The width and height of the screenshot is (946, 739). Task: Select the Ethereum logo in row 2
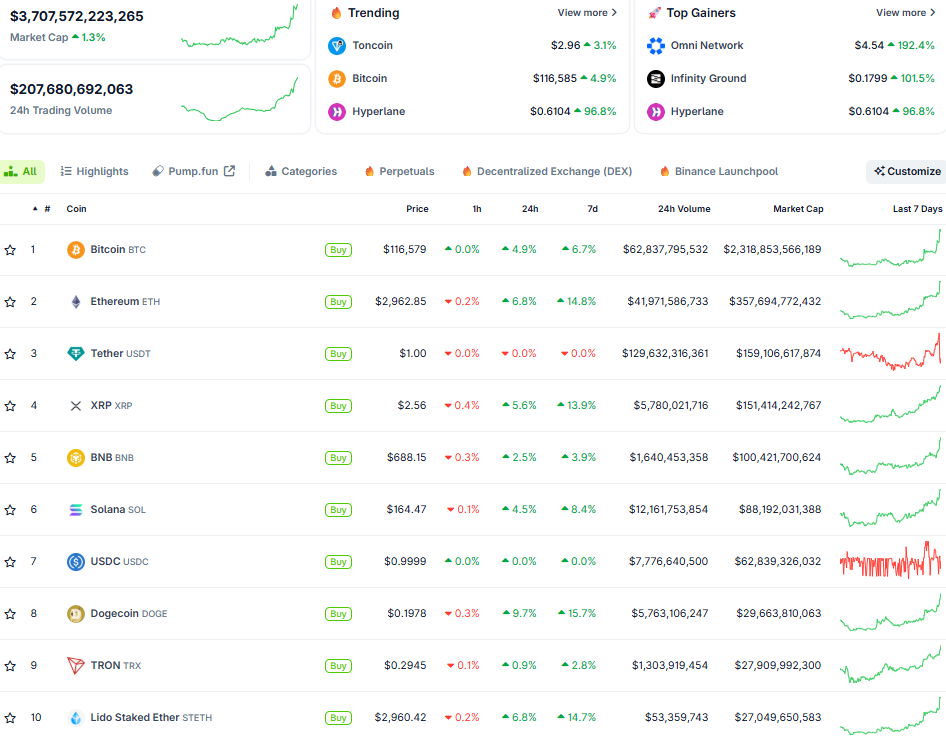[x=74, y=301]
